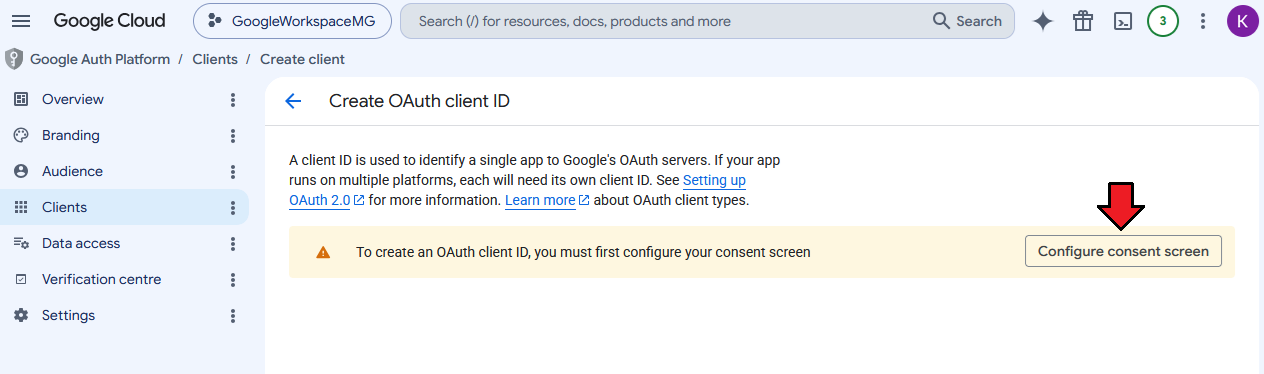
Task: Open more options for Audience
Action: [x=233, y=171]
